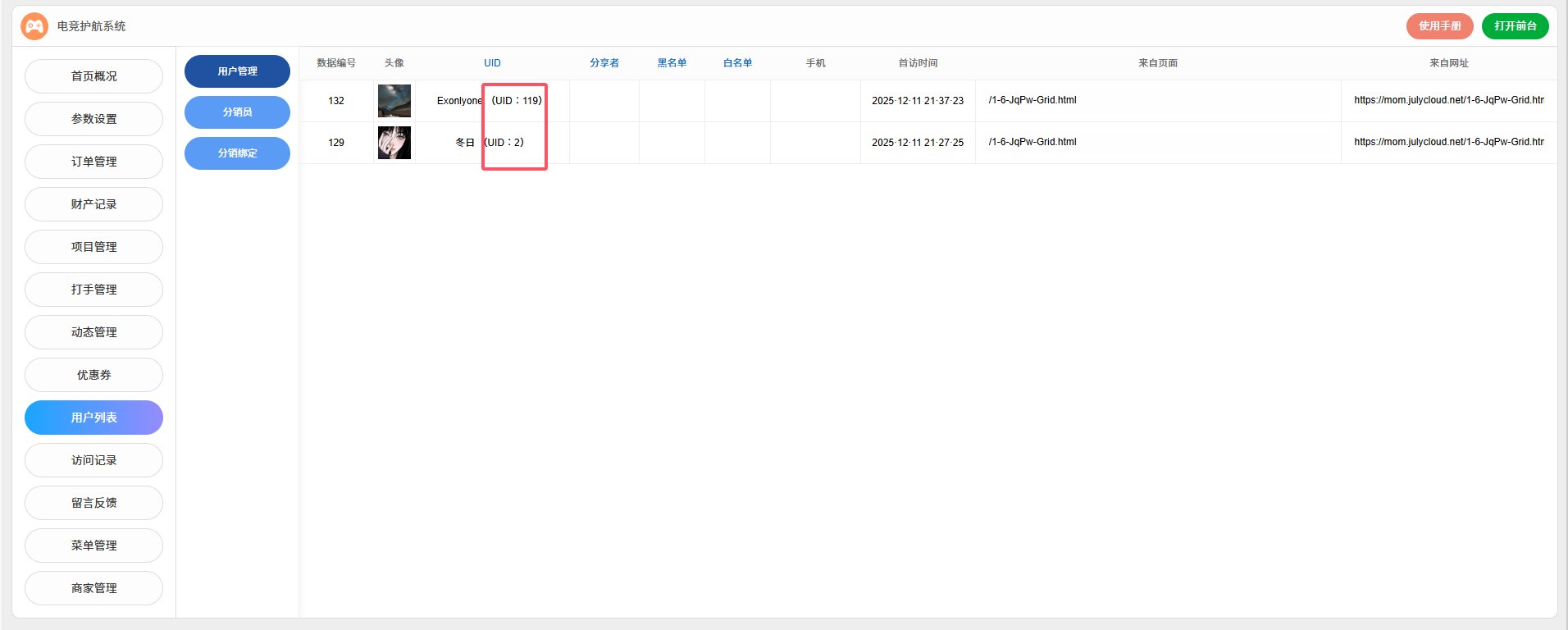Open 留言反馈 feedback page

click(x=93, y=503)
